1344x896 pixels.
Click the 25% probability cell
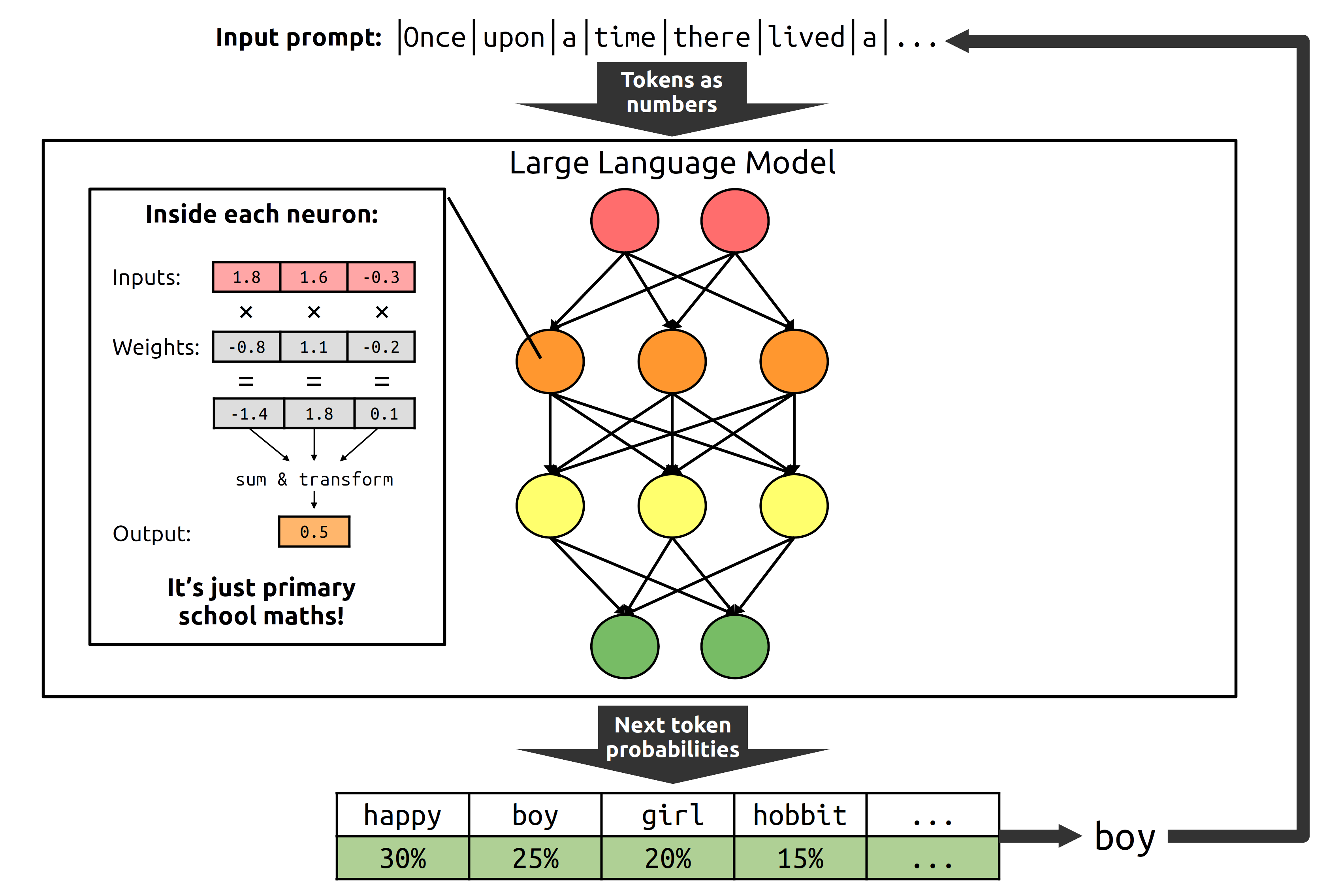(535, 858)
